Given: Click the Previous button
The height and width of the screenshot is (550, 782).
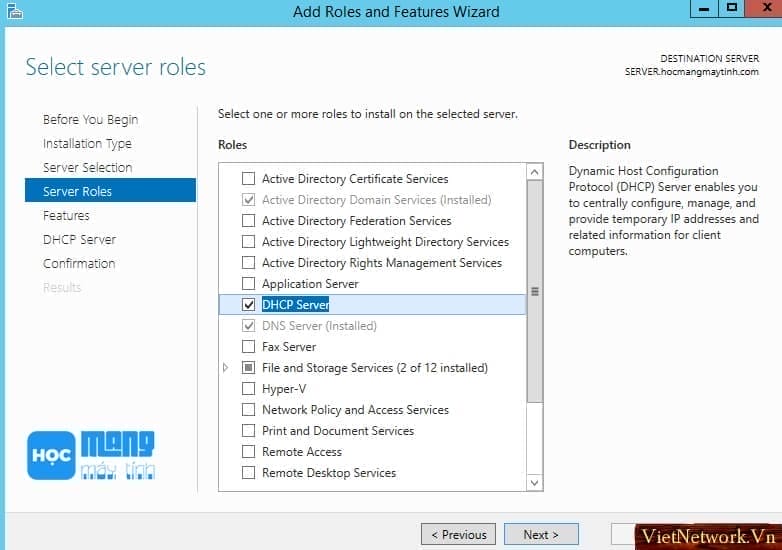Looking at the screenshot, I should 458,535.
